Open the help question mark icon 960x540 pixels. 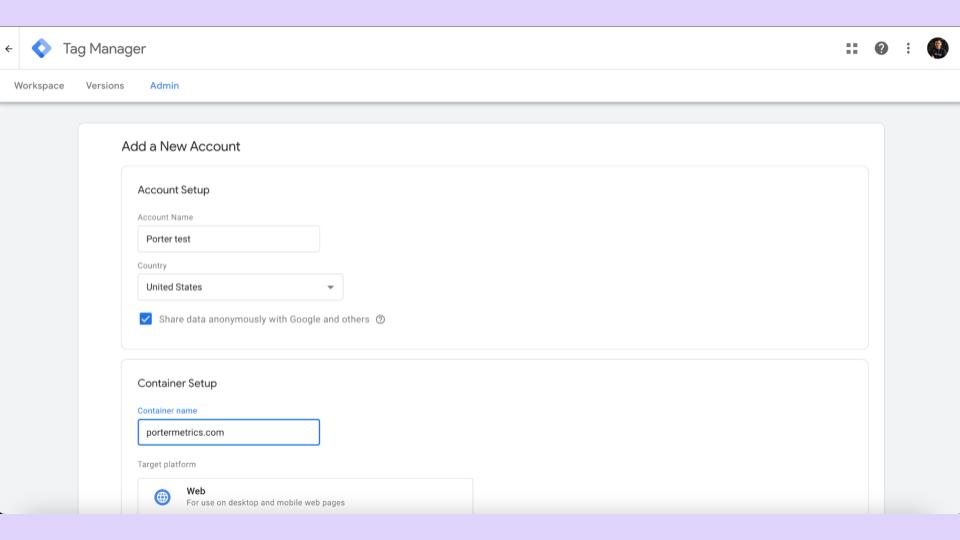(881, 48)
